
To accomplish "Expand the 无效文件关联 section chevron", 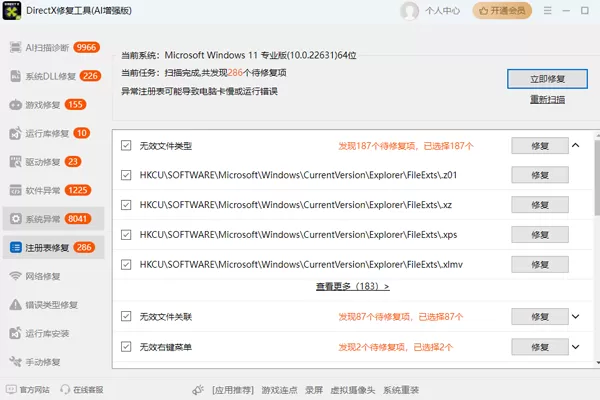I will click(576, 317).
